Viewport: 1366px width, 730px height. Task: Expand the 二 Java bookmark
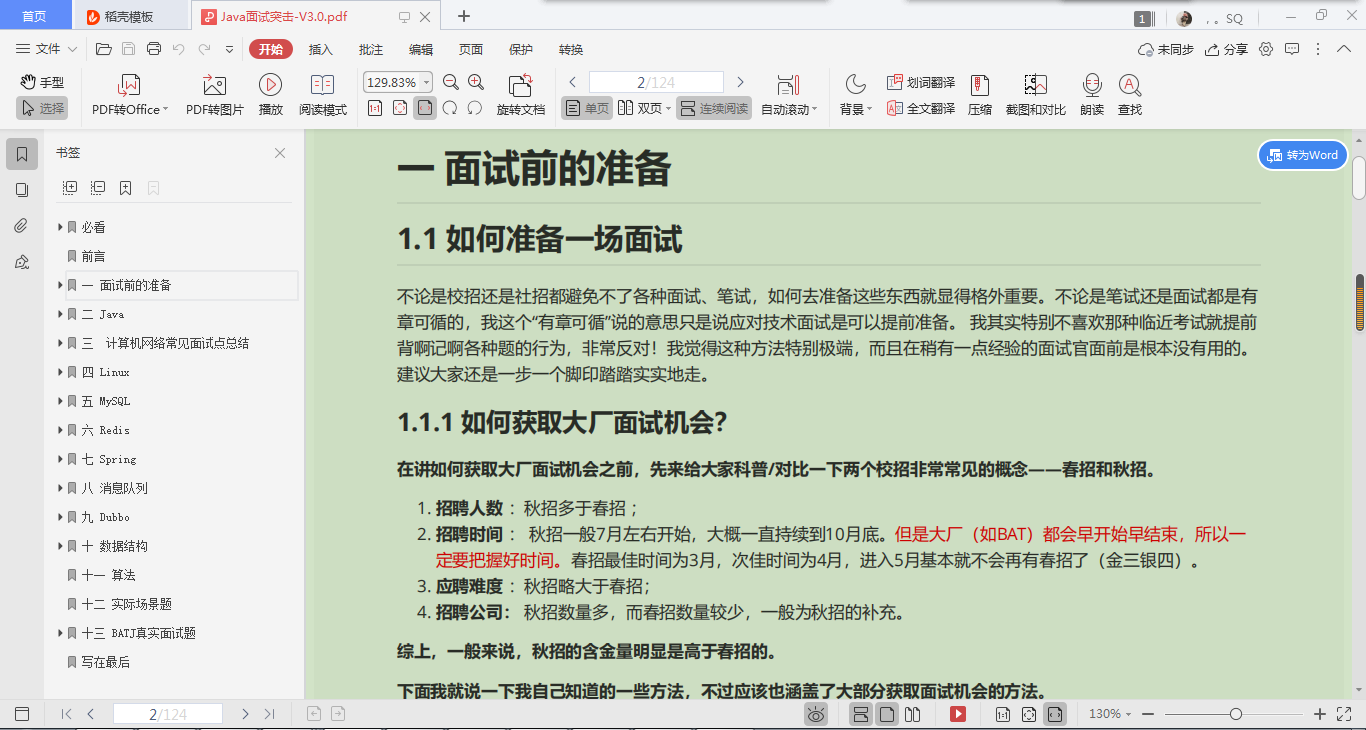(x=60, y=314)
